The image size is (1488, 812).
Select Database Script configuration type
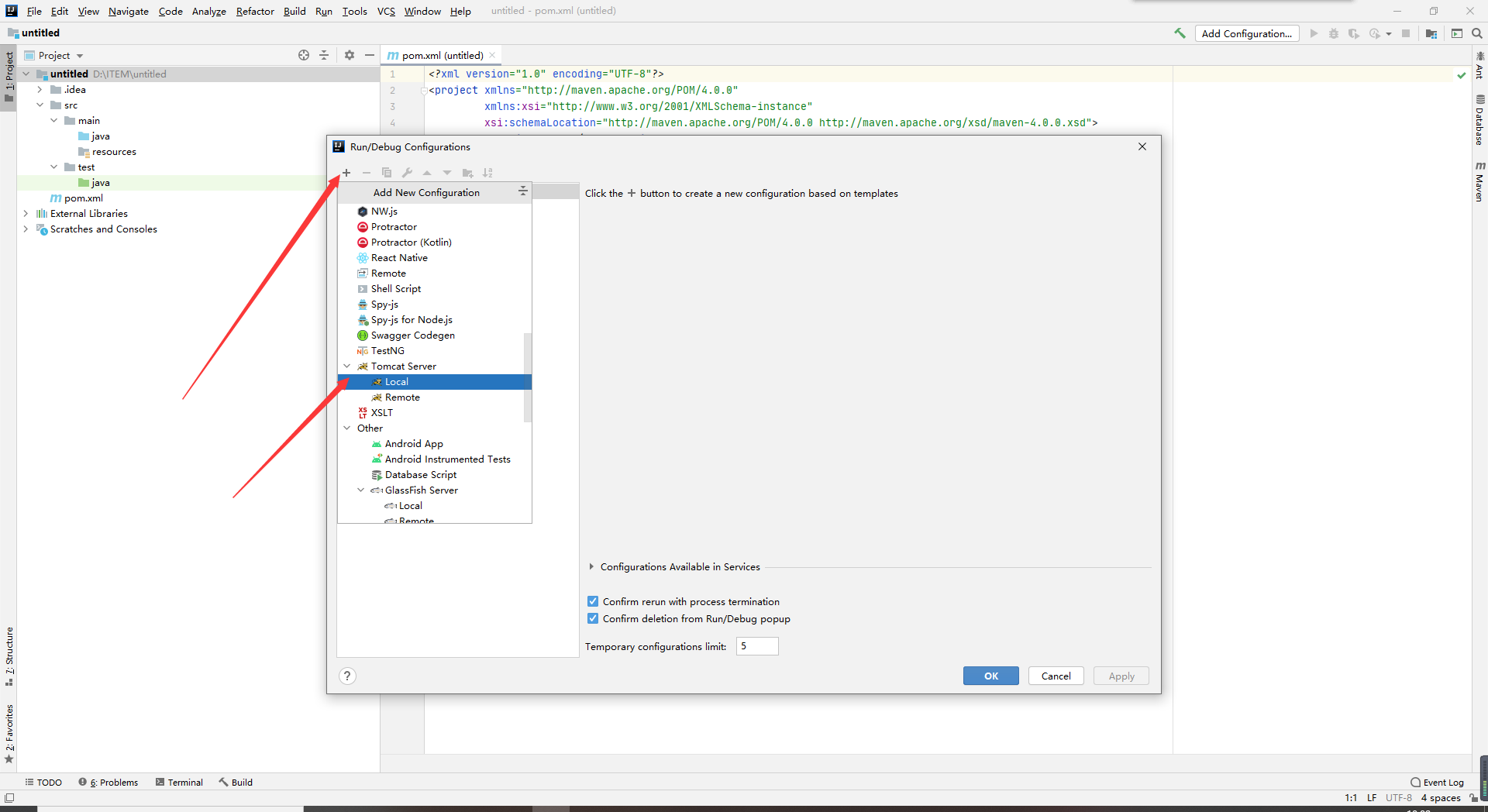(x=435, y=474)
